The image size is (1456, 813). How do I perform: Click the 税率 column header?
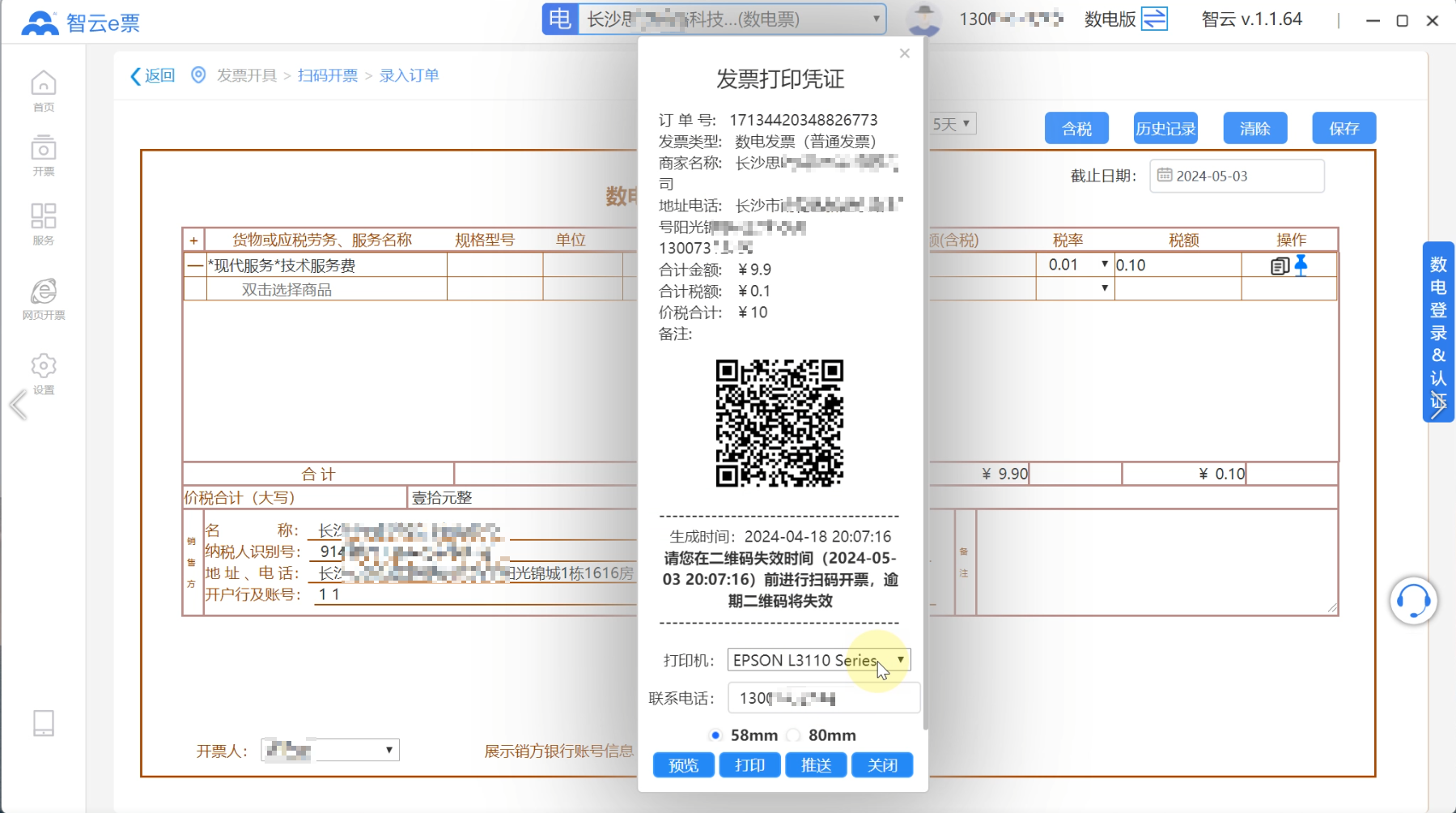(x=1068, y=240)
